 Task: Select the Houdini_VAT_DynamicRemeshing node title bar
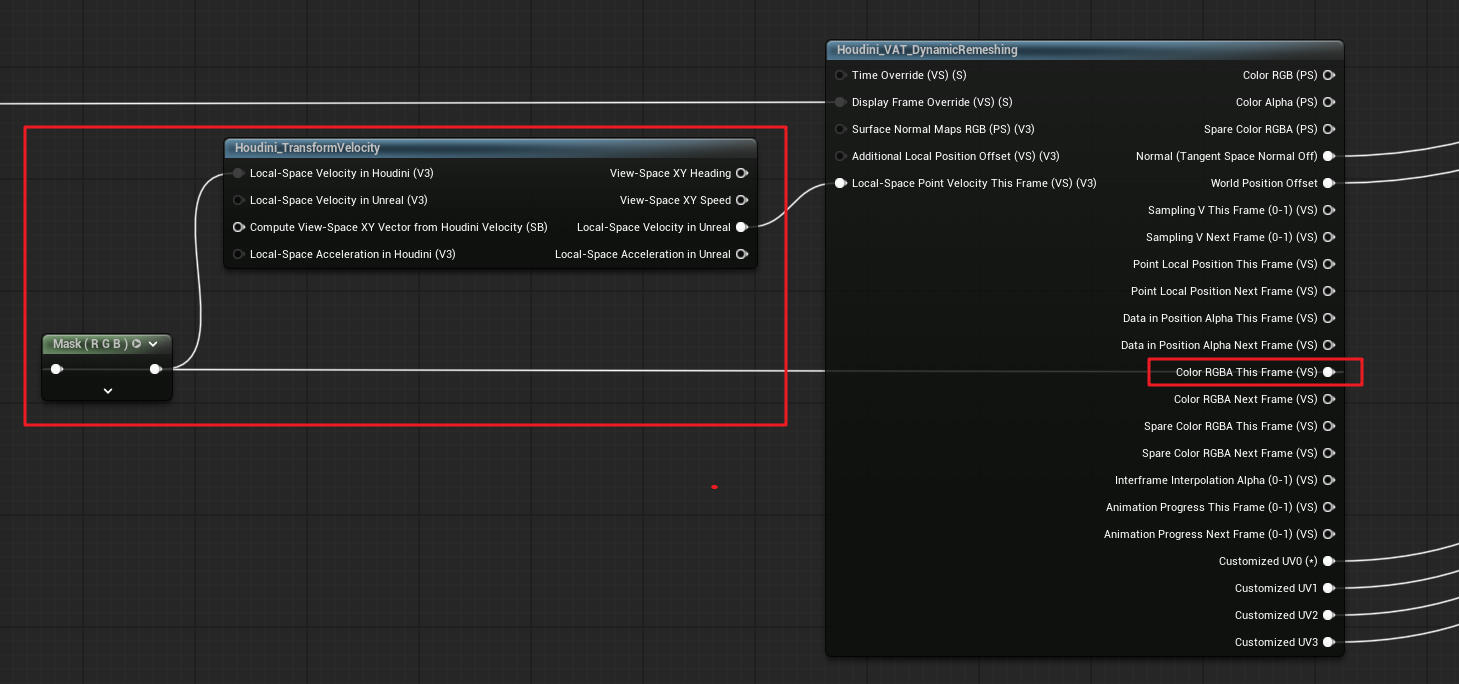[x=1085, y=49]
